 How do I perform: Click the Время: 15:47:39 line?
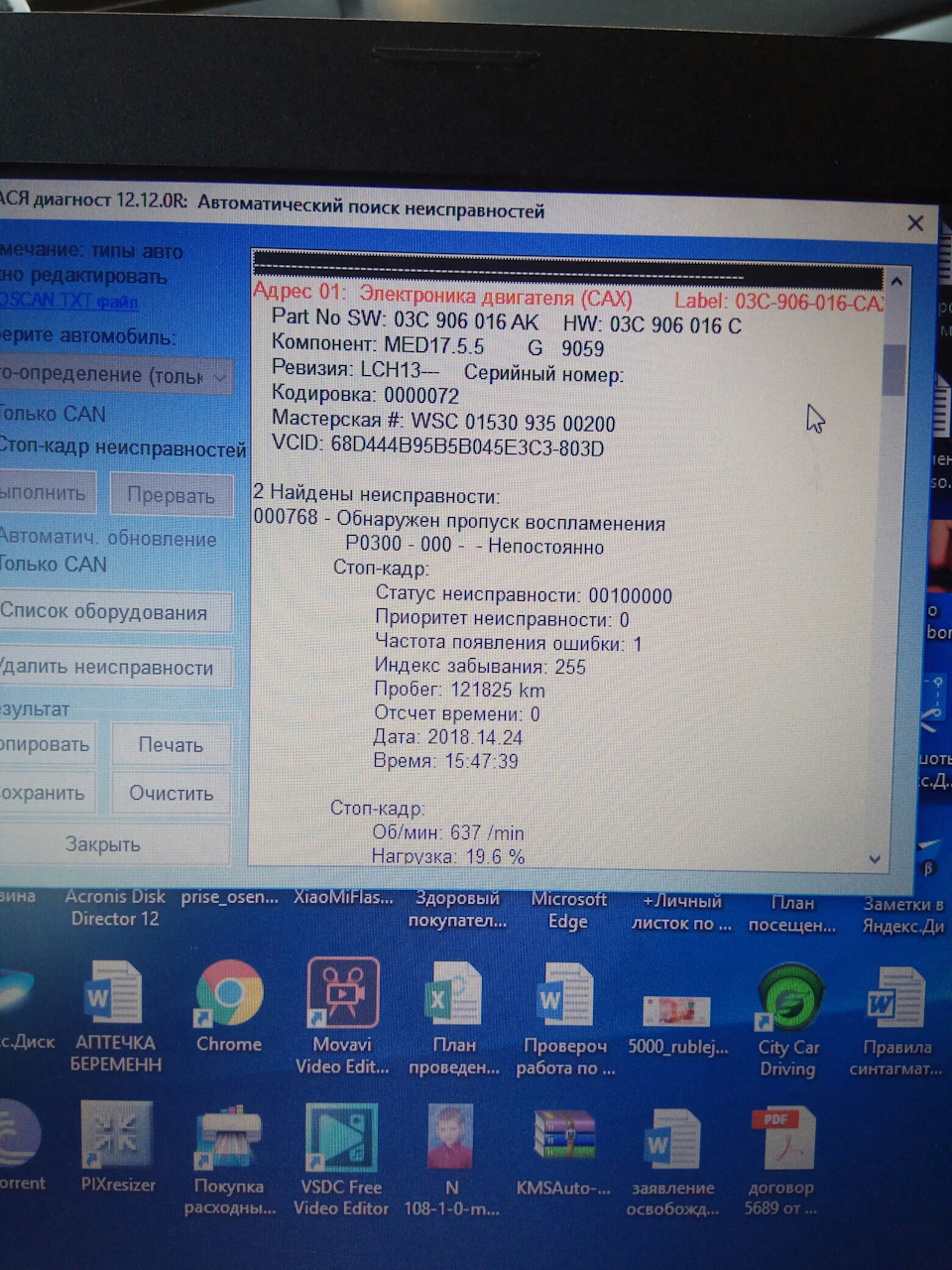click(x=446, y=761)
